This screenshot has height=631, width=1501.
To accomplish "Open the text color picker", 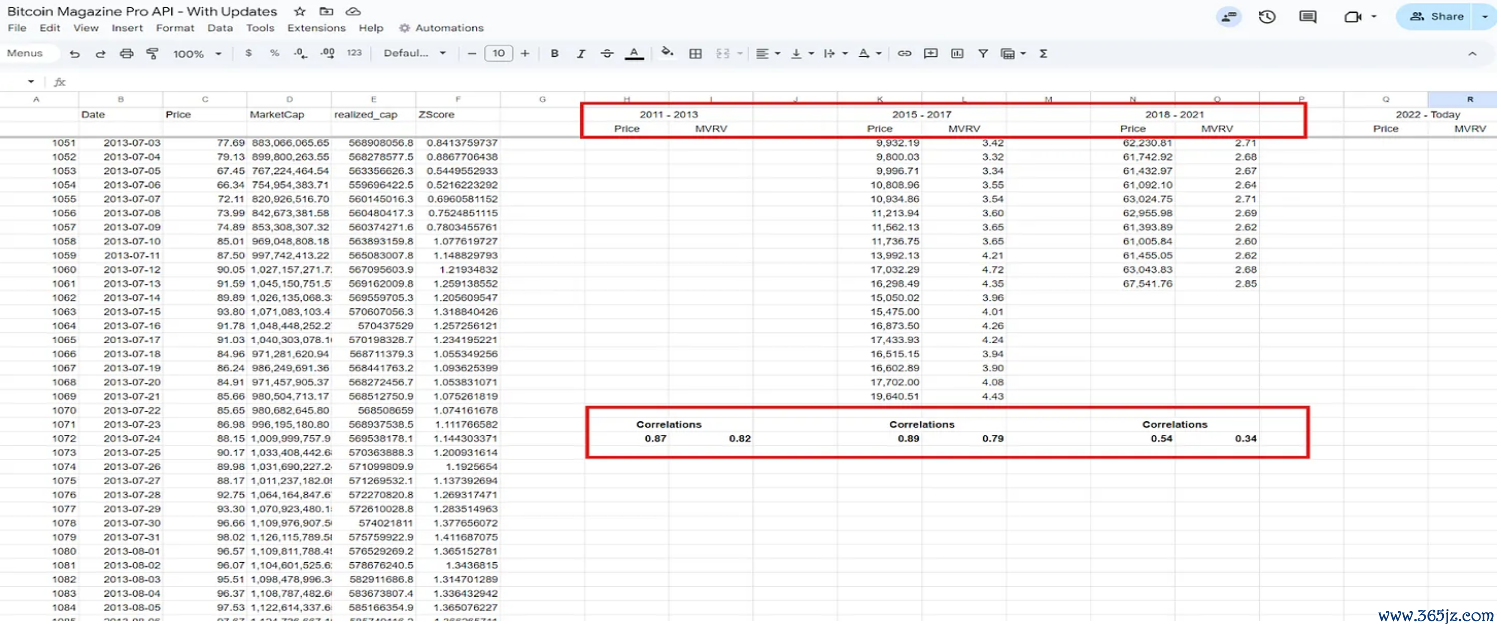I will point(634,54).
